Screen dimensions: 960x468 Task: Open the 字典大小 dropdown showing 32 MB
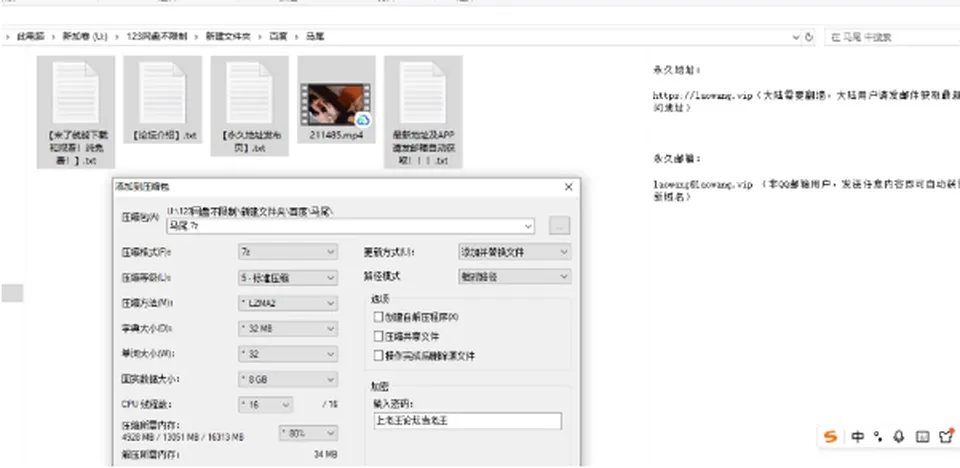point(288,328)
